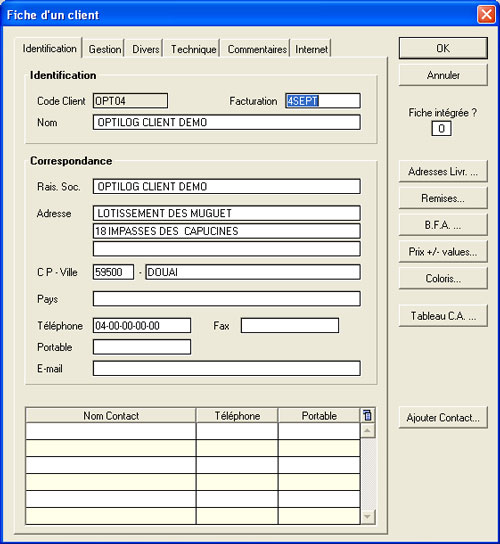Click the Nom field
The width and height of the screenshot is (500, 544).
227,122
